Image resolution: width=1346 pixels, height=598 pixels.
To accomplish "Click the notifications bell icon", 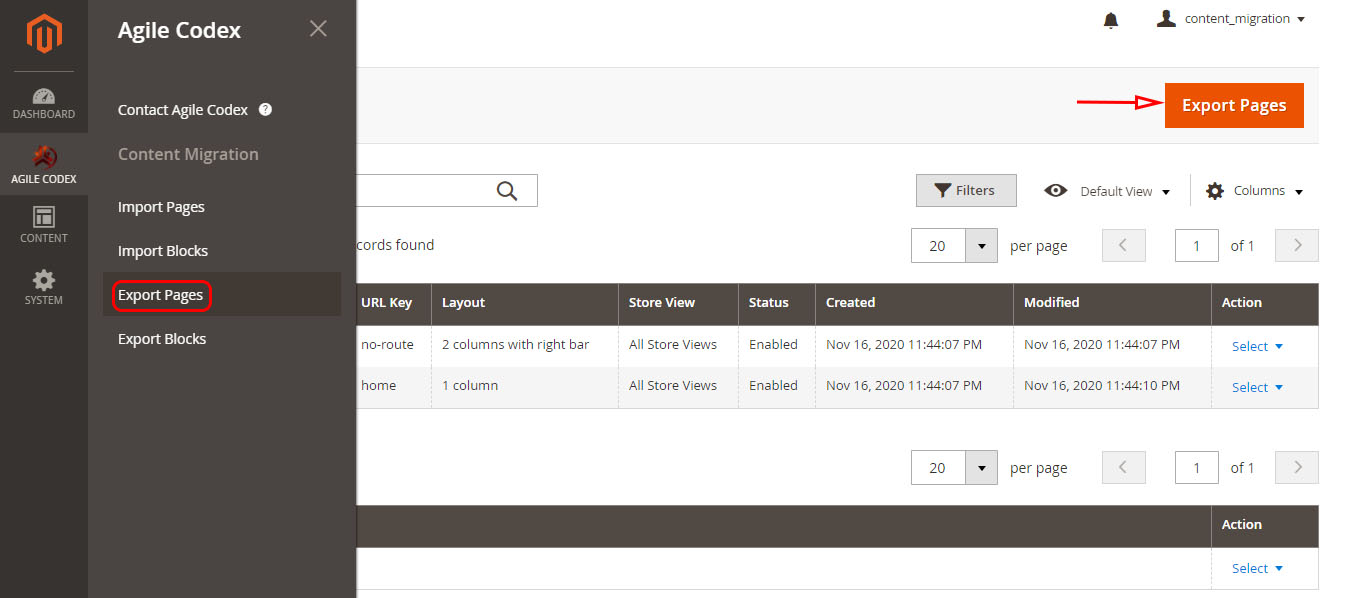I will 1111,20.
